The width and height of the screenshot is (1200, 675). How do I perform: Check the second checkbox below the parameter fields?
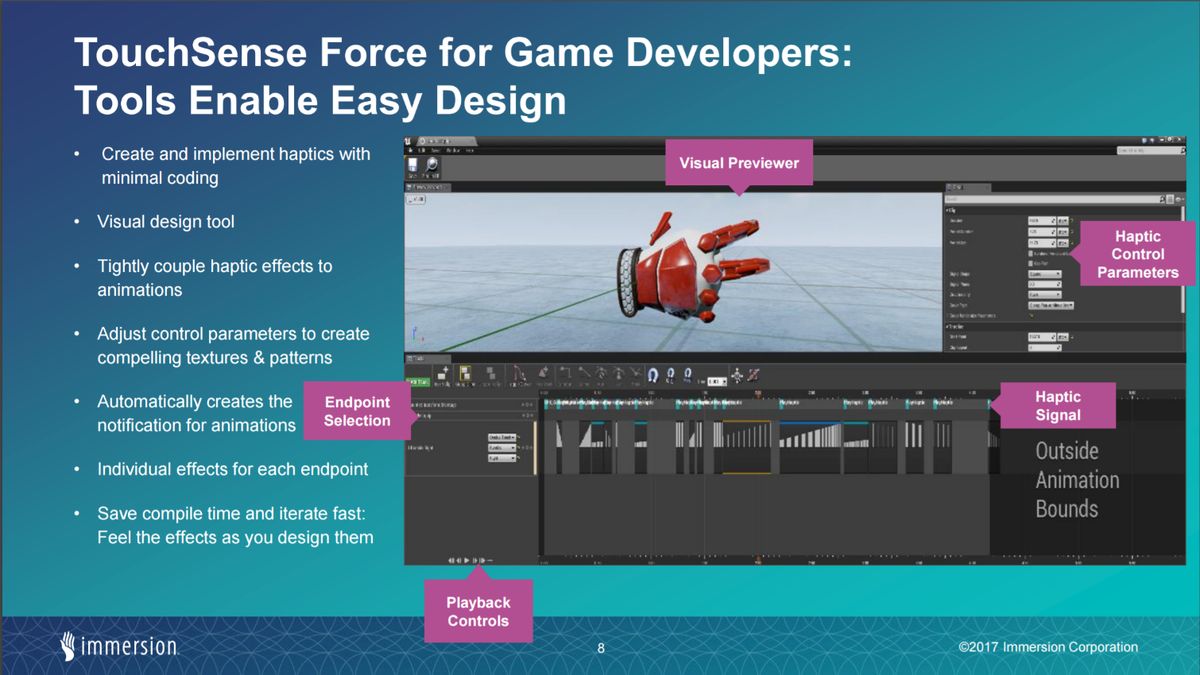click(1031, 263)
